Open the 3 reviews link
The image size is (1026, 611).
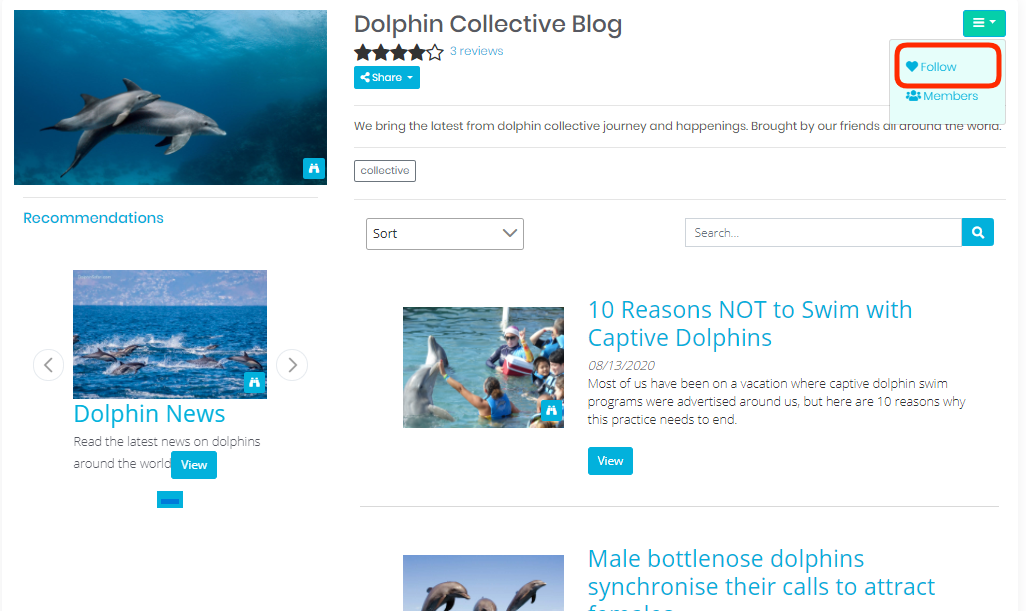click(x=476, y=51)
